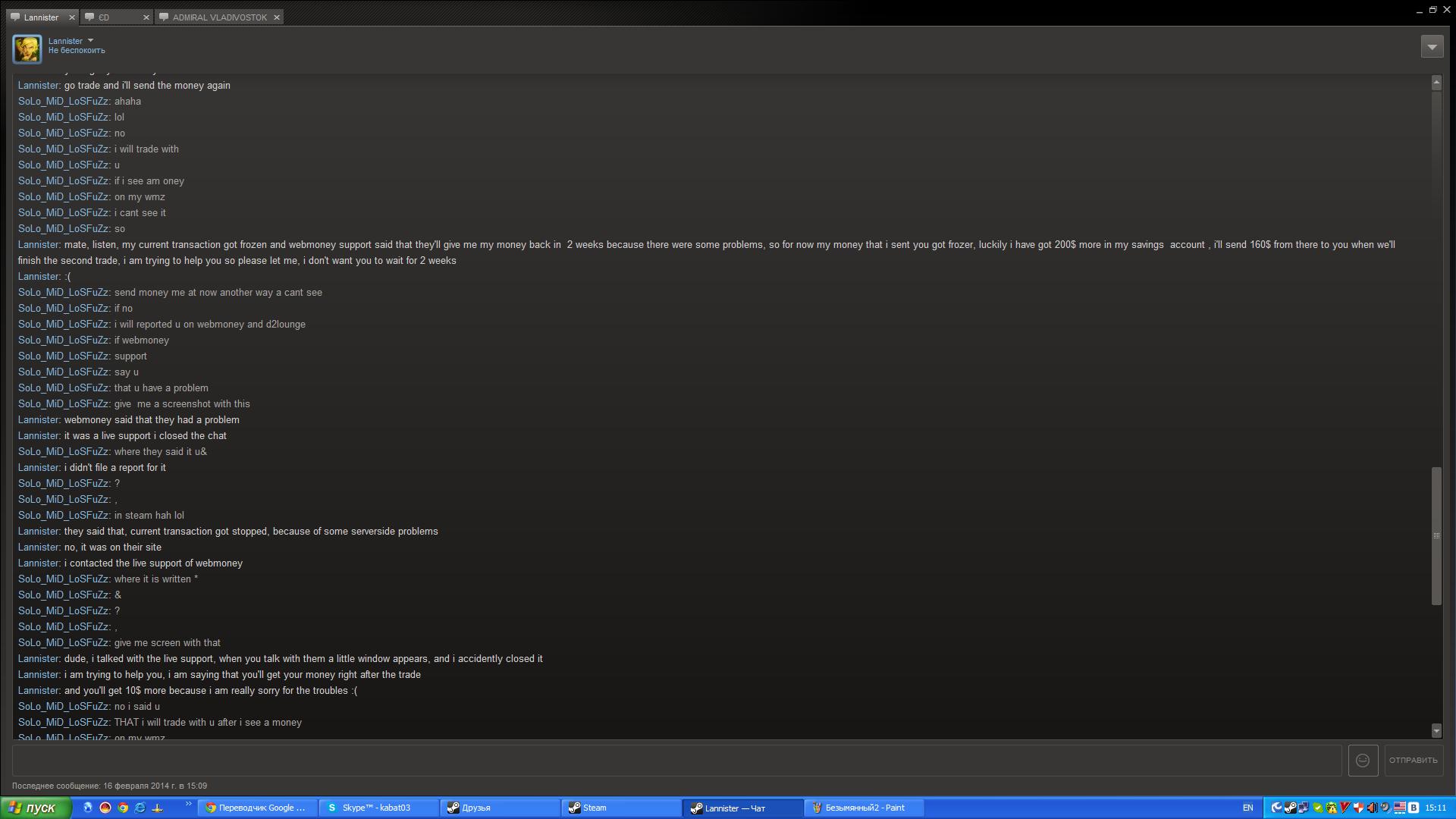Expand the Lannister name dropdown arrow
Viewport: 1456px width, 819px height.
[90, 40]
